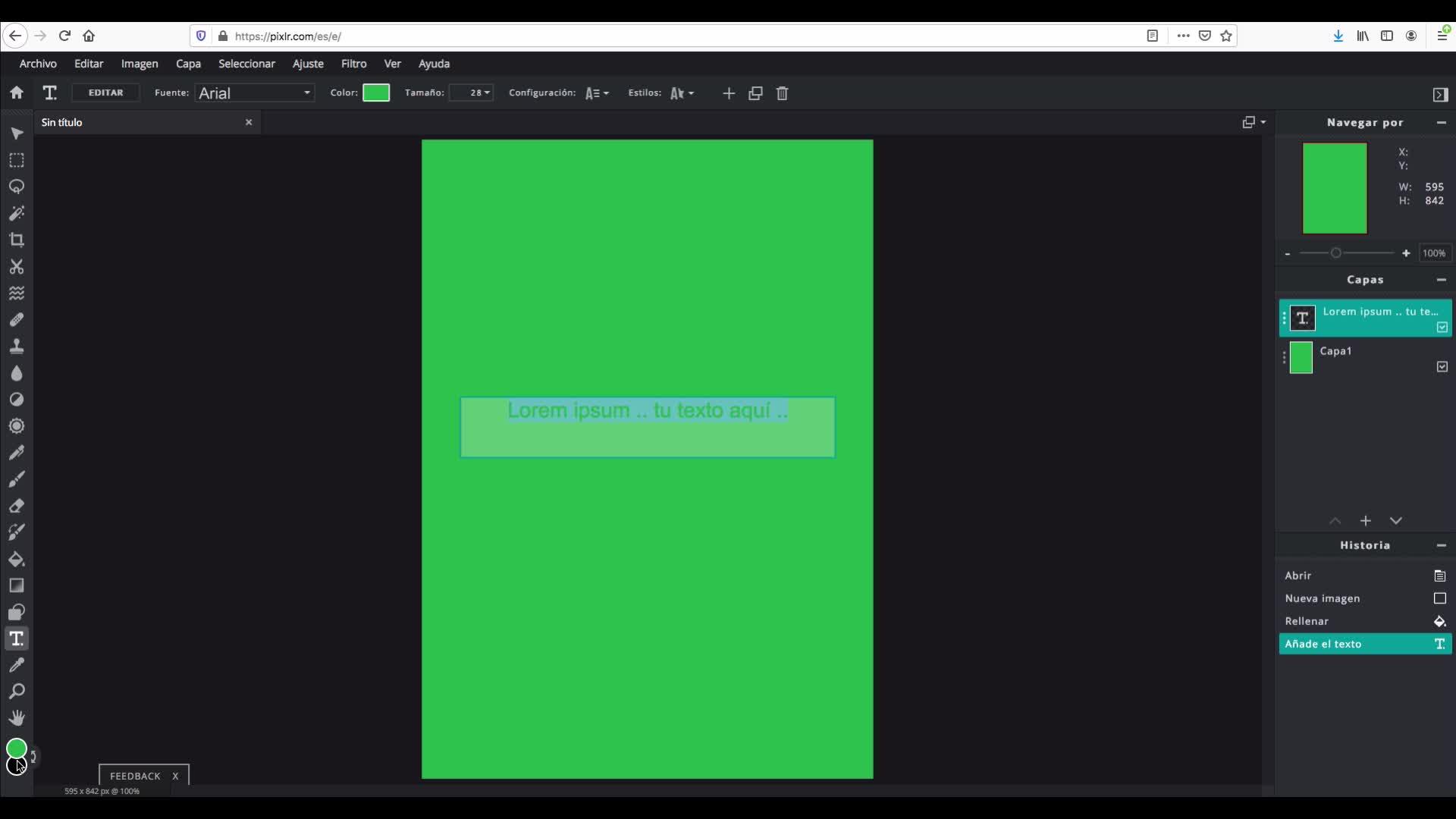
Task: Collapse the Historia panel
Action: click(1442, 545)
